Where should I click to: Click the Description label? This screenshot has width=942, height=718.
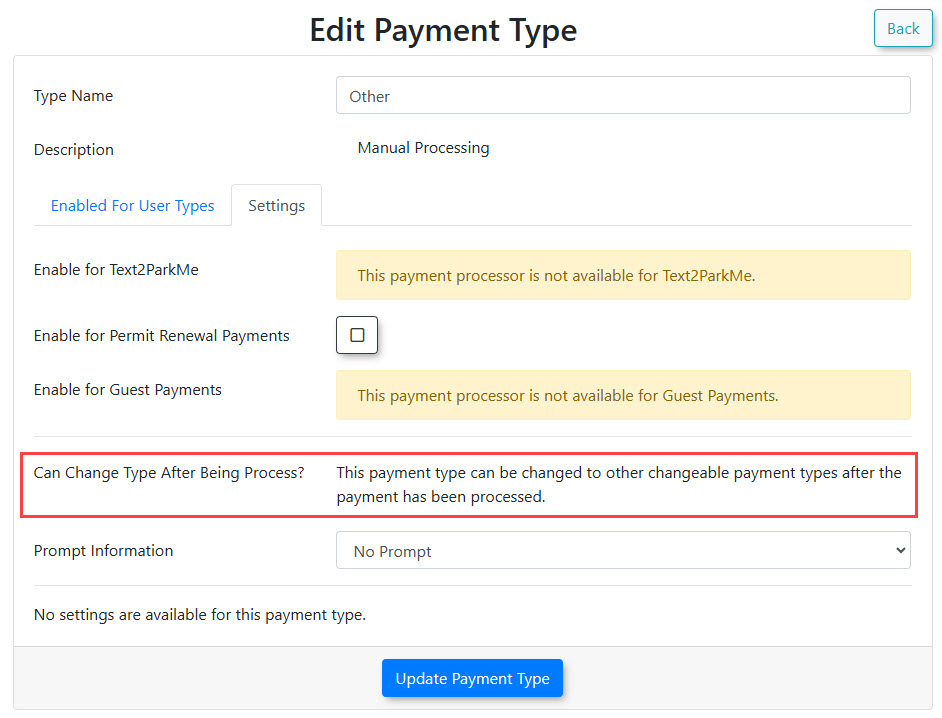pos(74,150)
